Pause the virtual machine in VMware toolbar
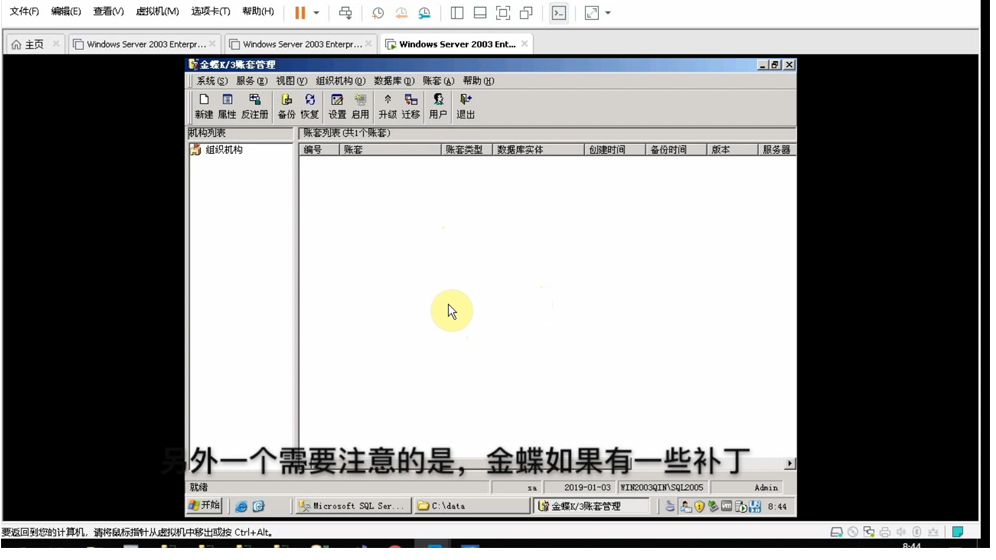Viewport: 996px width, 560px height. pyautogui.click(x=300, y=13)
